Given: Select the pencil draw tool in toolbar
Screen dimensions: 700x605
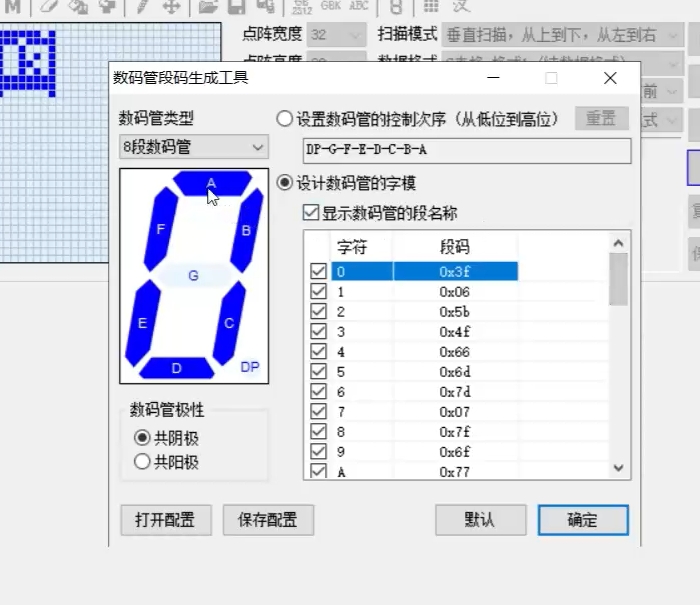Looking at the screenshot, I should (142, 6).
